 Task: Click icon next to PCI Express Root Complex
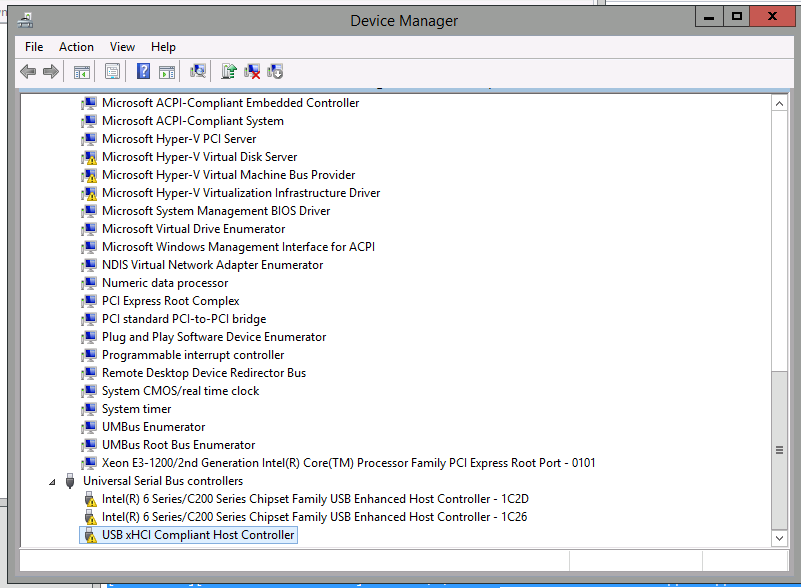point(89,301)
